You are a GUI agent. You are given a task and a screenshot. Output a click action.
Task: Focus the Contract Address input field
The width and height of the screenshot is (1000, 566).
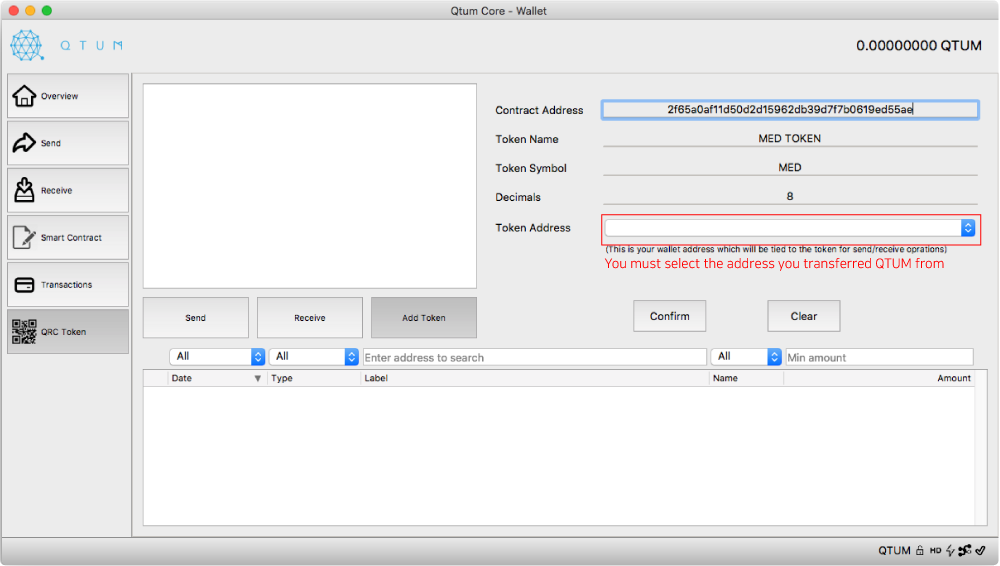click(x=790, y=110)
